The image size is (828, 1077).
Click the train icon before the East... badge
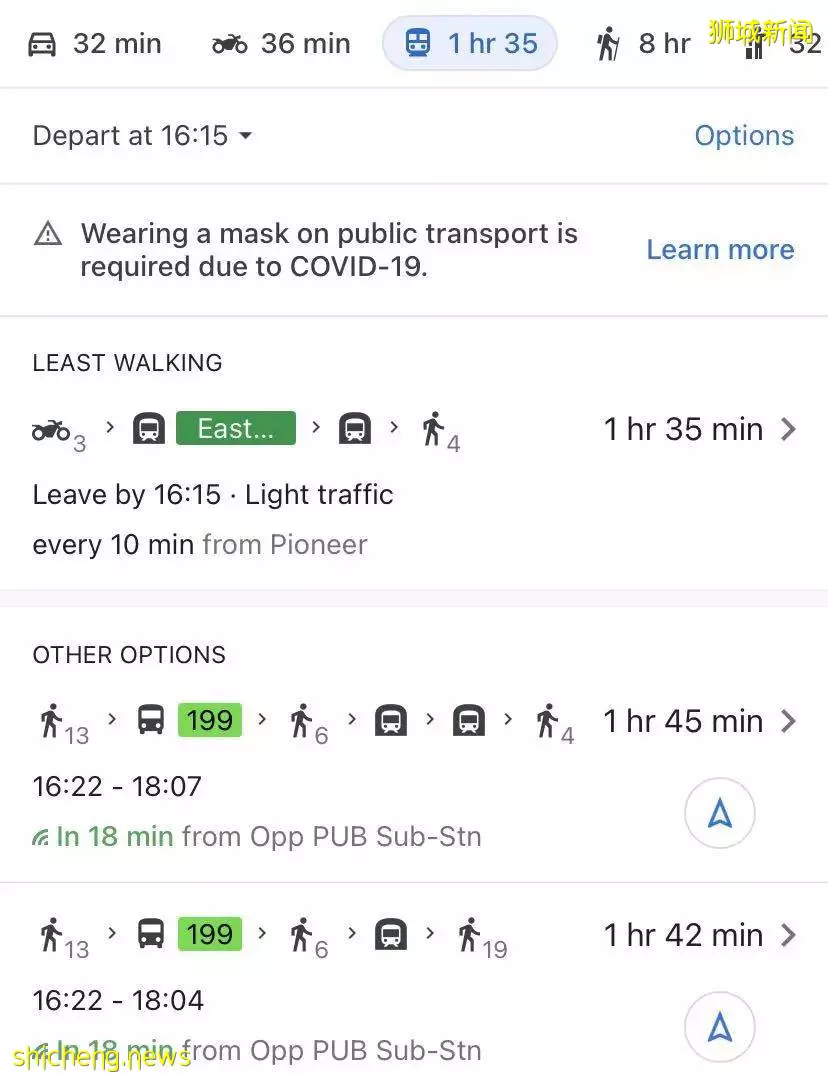(148, 429)
